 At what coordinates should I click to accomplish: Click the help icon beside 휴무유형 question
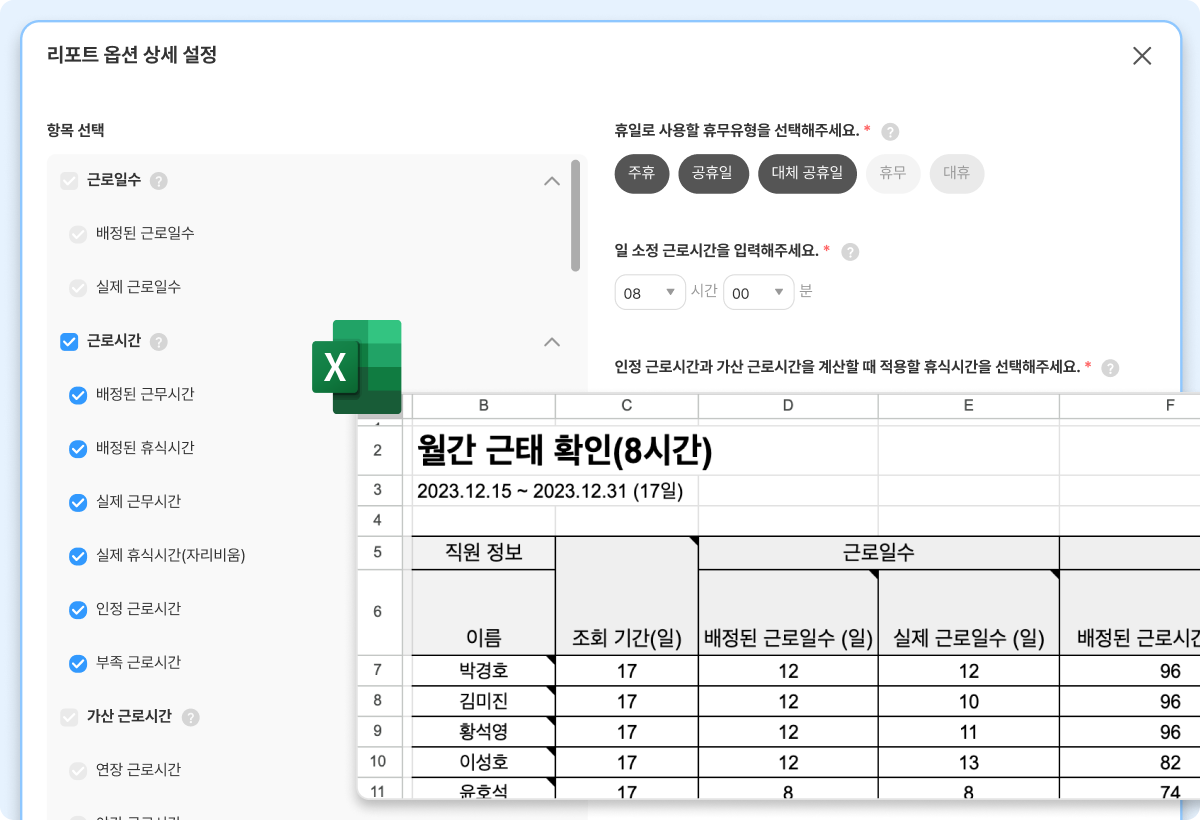click(x=889, y=130)
